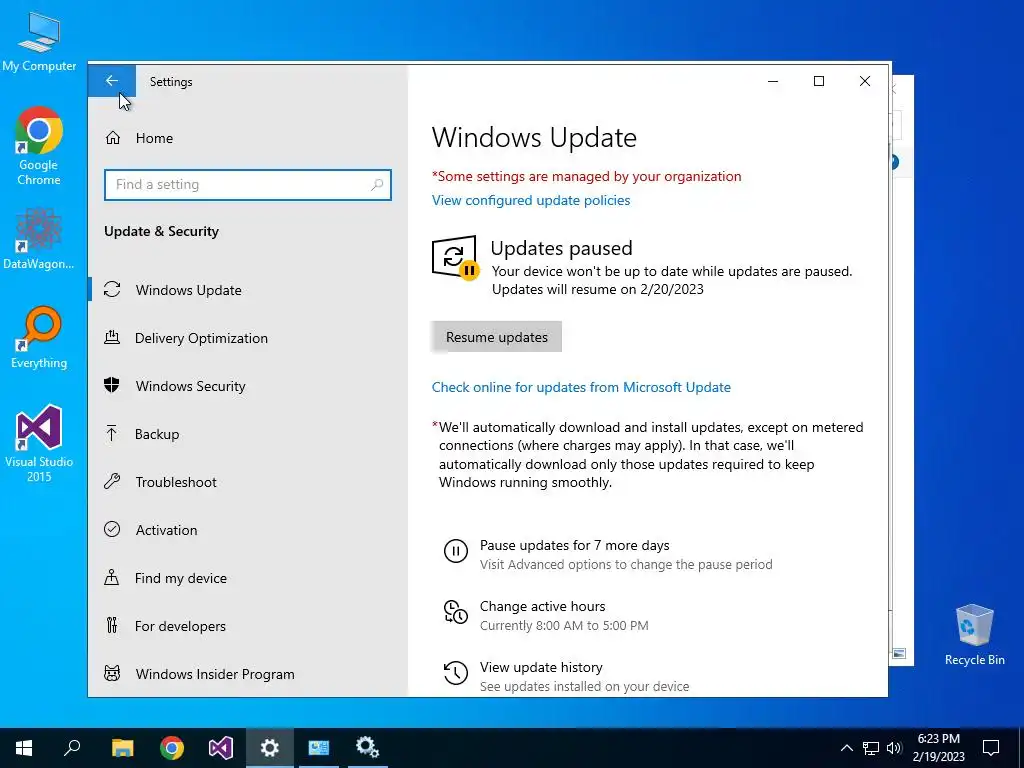Open Change active hours option
This screenshot has width=1024, height=768.
click(543, 606)
